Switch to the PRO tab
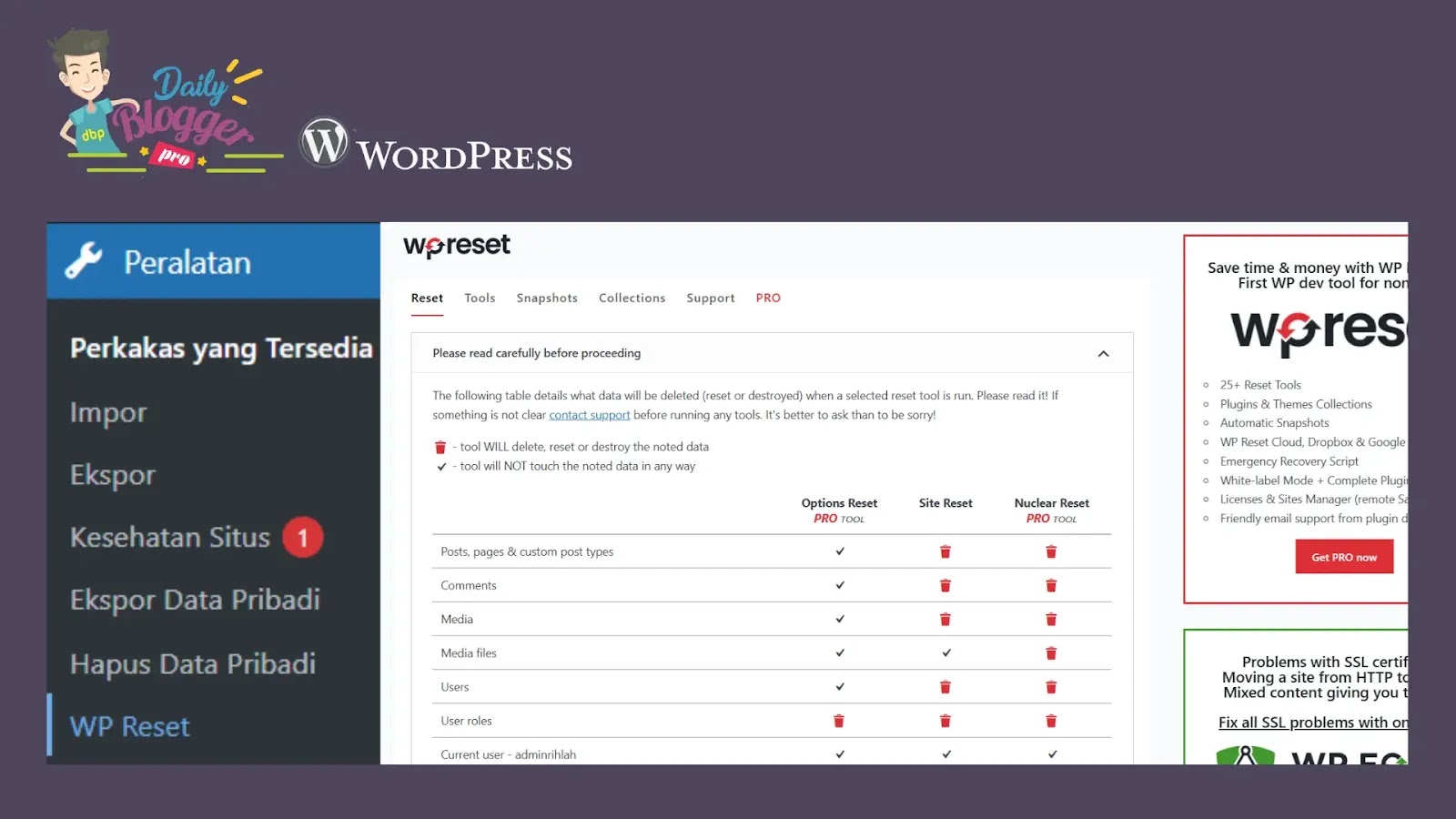 coord(768,298)
